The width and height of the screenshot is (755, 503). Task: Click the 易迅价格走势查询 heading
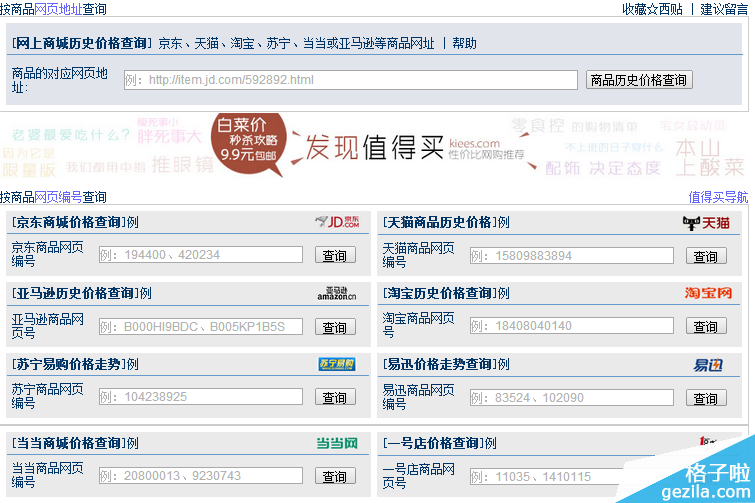(440, 364)
